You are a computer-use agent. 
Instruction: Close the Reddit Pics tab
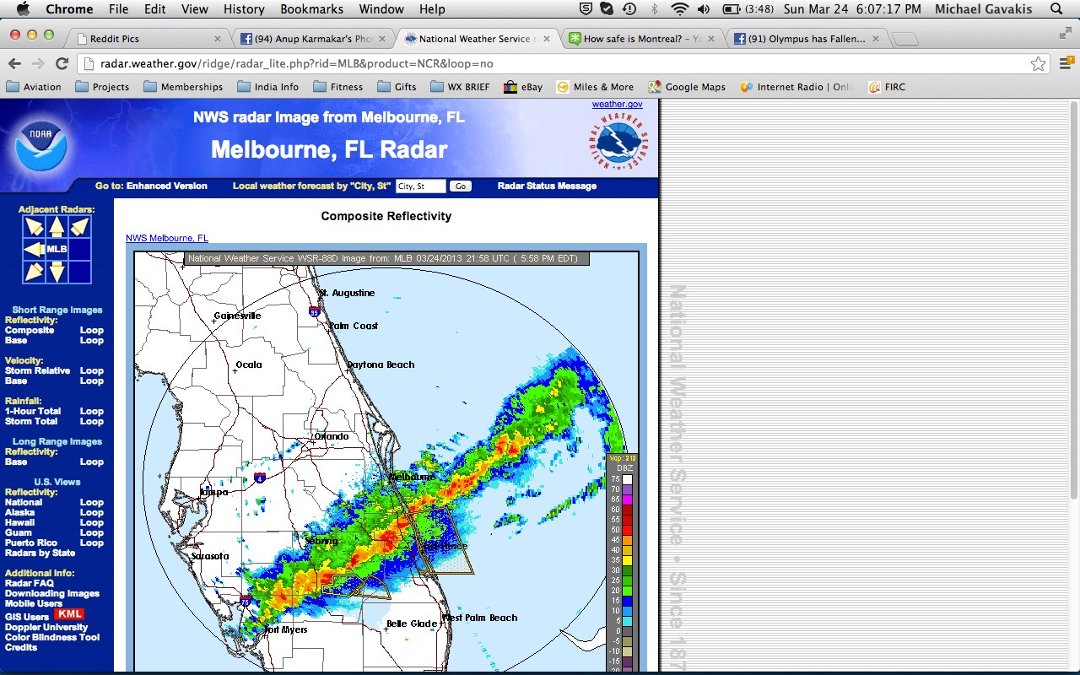(x=218, y=39)
